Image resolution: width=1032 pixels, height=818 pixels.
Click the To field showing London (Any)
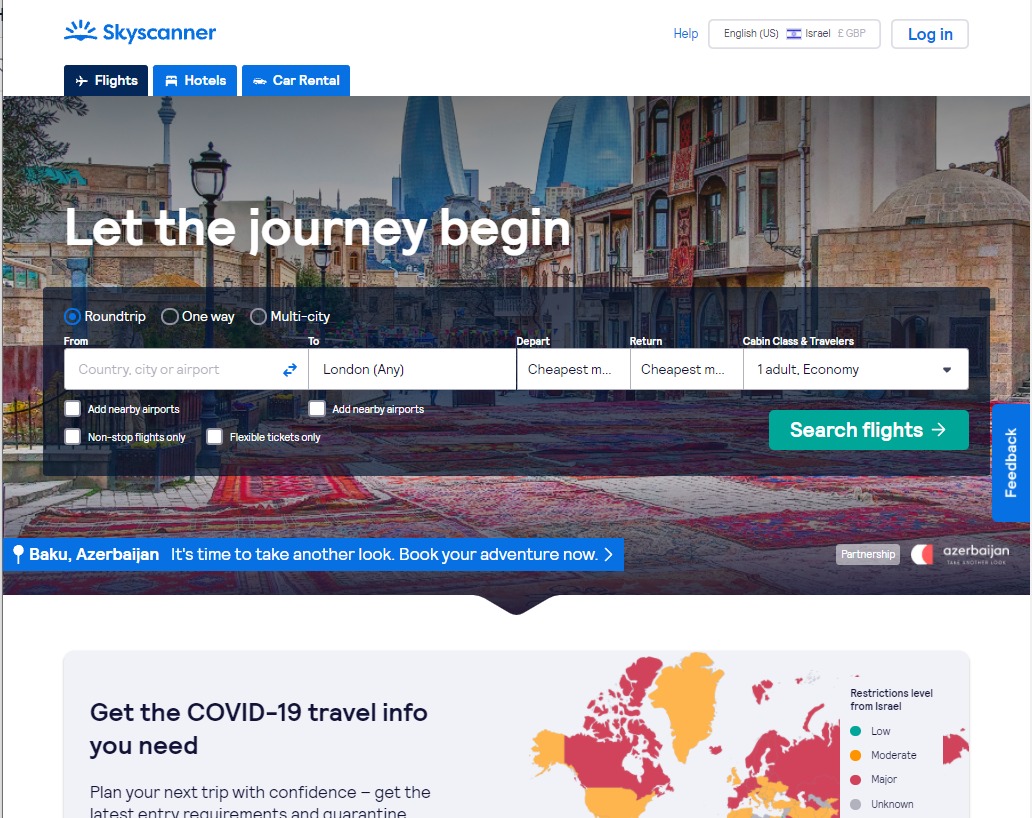coord(412,369)
